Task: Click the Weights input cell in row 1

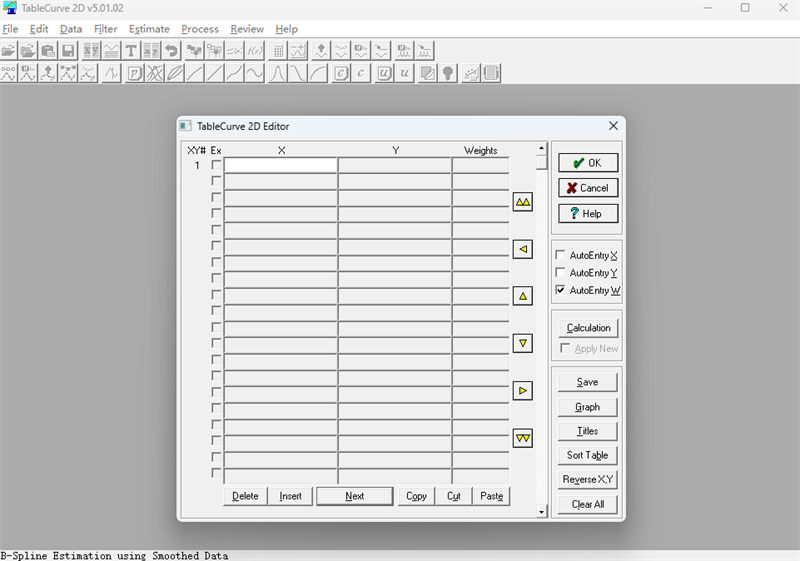Action: click(481, 165)
